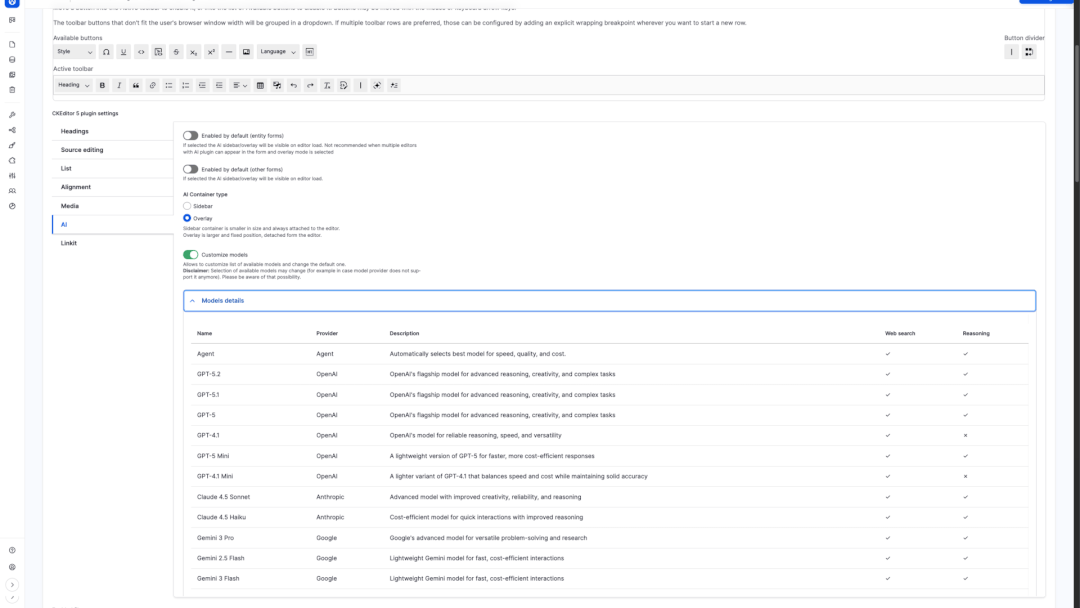Image resolution: width=1080 pixels, height=608 pixels.
Task: Select the AI plugin settings tab
Action: tap(112, 224)
